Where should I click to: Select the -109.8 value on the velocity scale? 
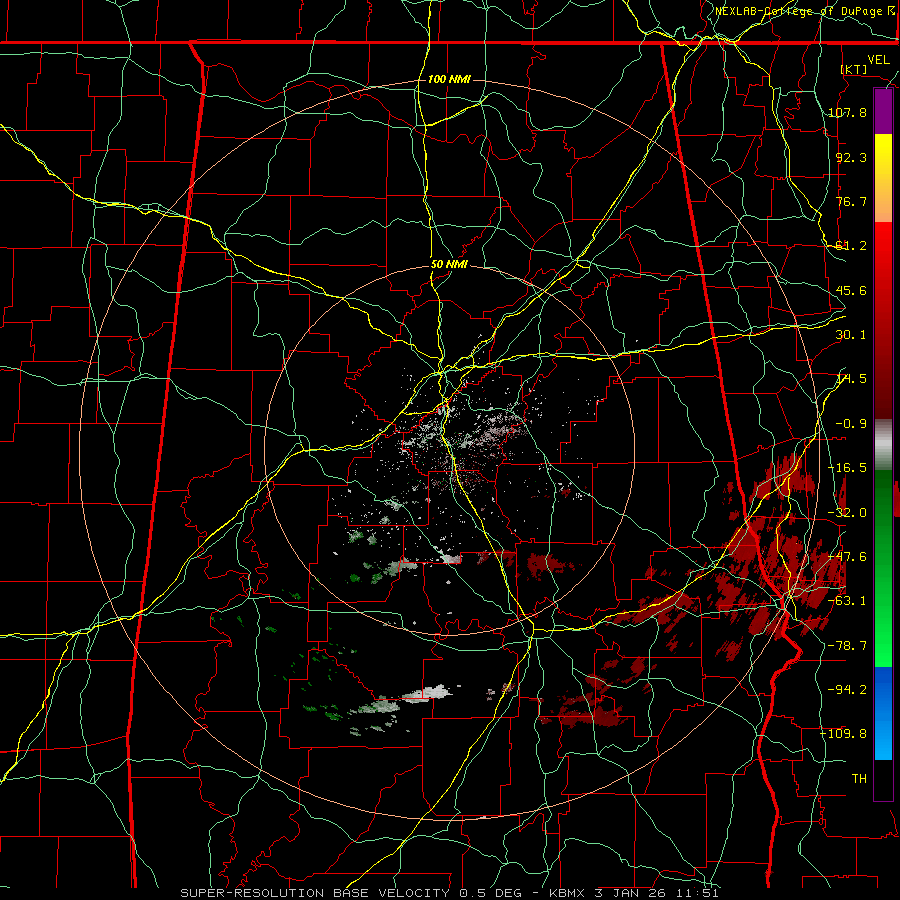pos(844,734)
